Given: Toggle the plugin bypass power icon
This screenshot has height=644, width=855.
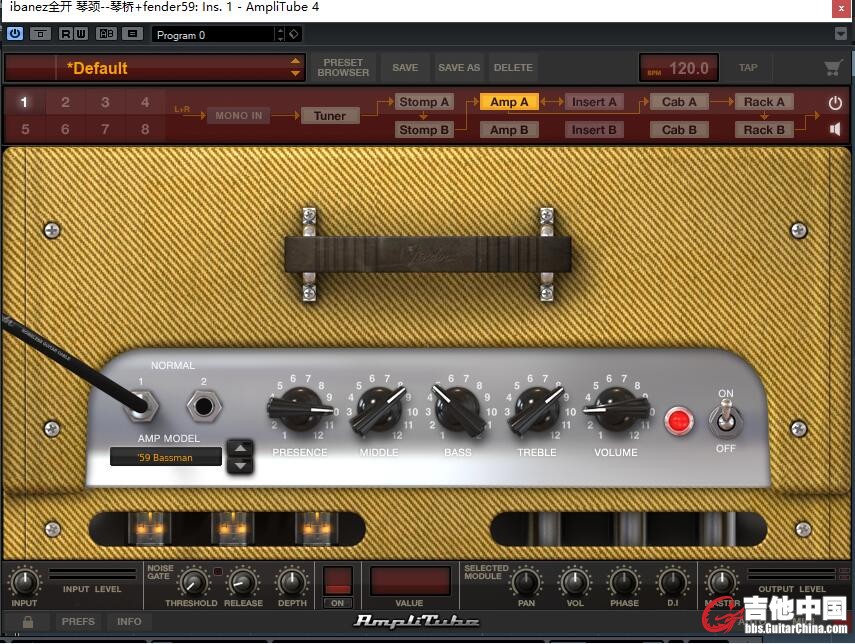Looking at the screenshot, I should coord(15,34).
